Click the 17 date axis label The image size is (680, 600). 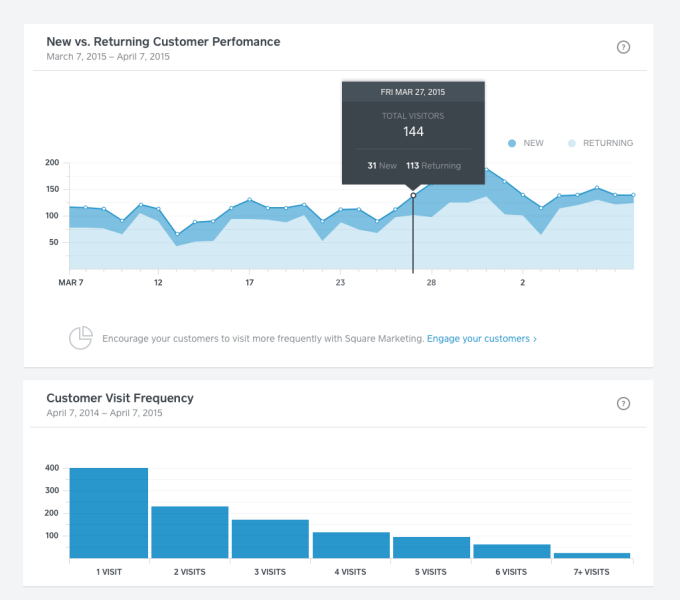coord(250,283)
